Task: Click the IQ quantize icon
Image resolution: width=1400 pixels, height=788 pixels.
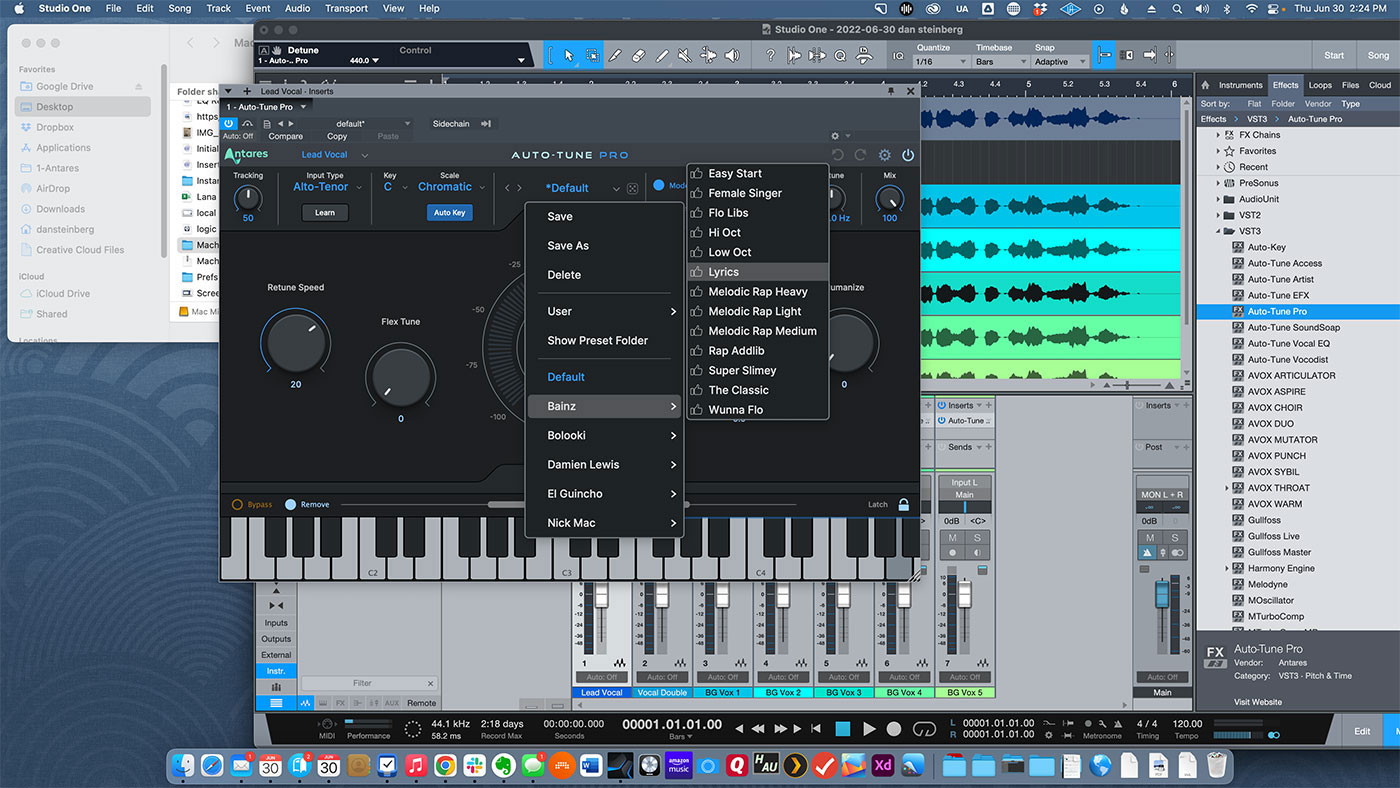Action: coord(898,56)
